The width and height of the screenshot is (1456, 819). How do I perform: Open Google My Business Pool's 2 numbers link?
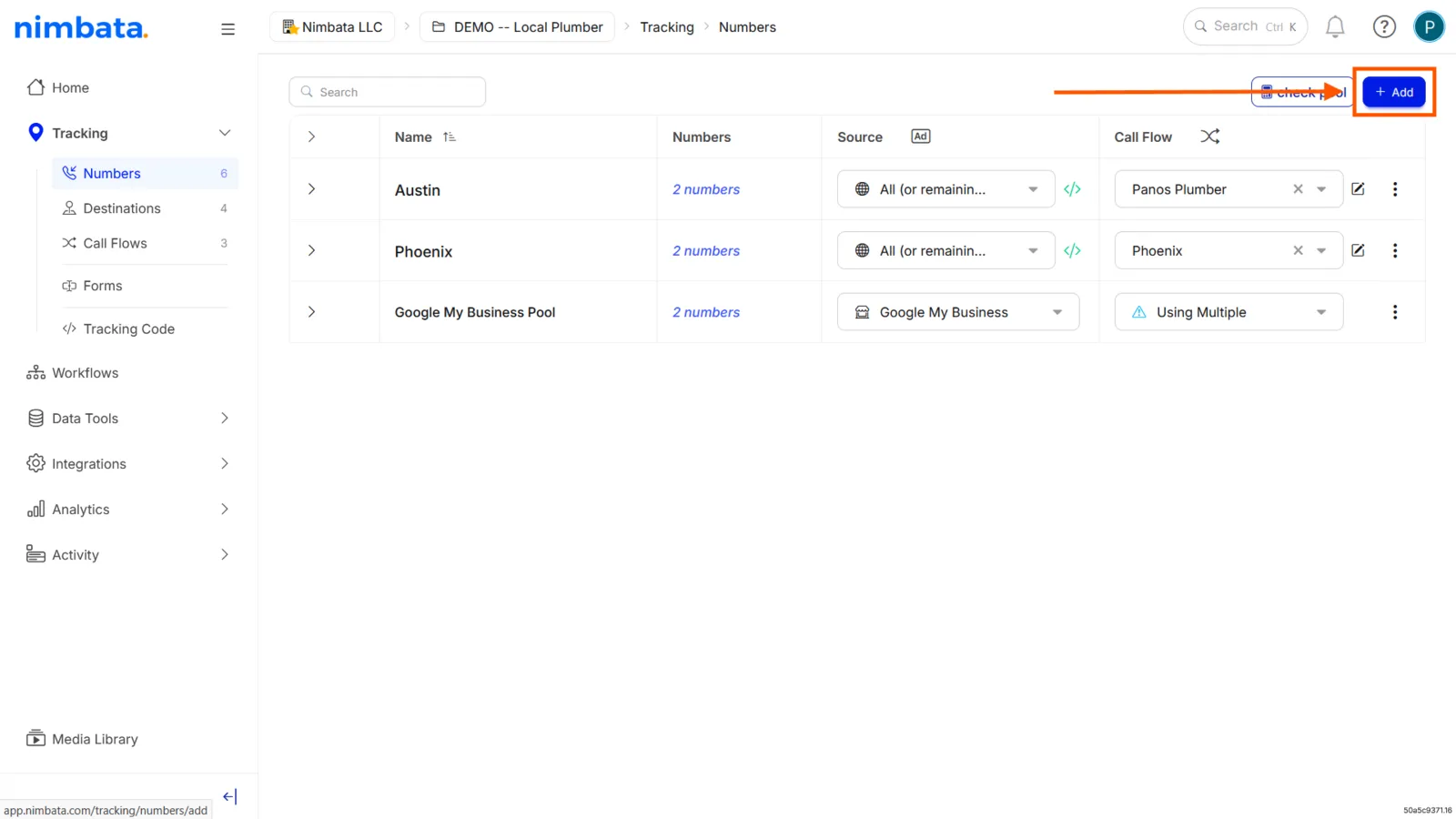coord(706,312)
